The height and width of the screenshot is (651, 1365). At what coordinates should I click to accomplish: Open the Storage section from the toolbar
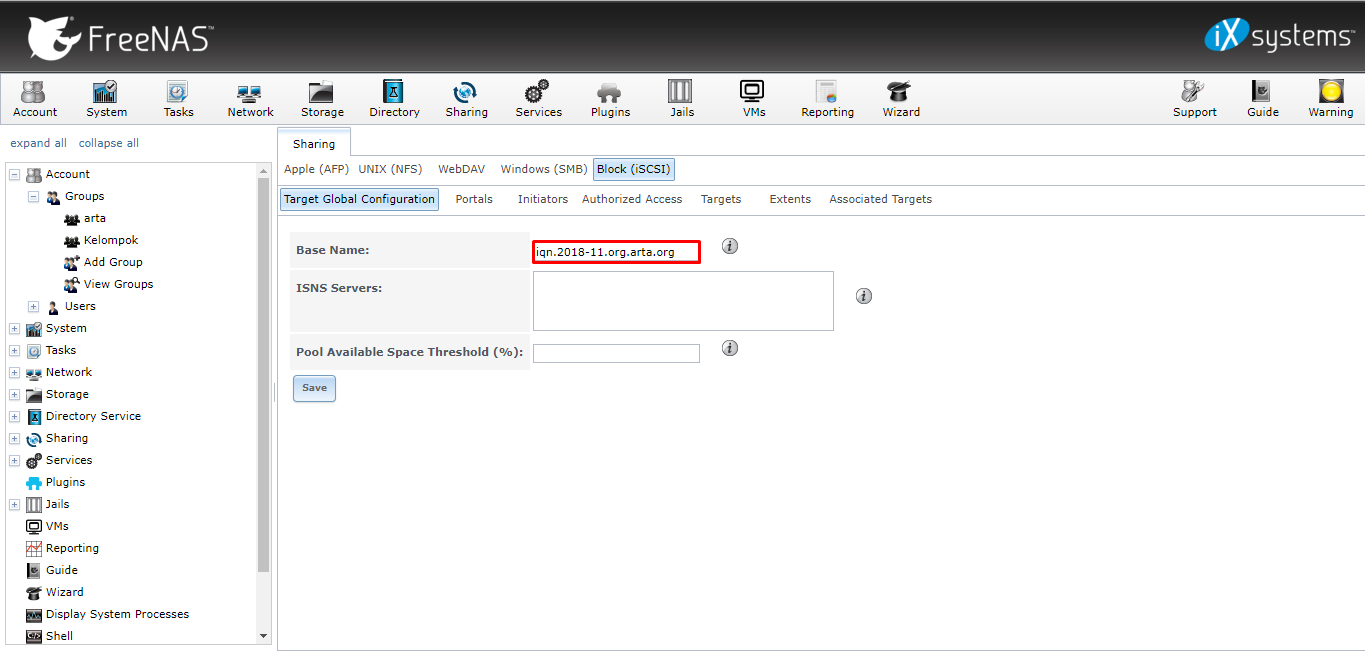pyautogui.click(x=321, y=98)
